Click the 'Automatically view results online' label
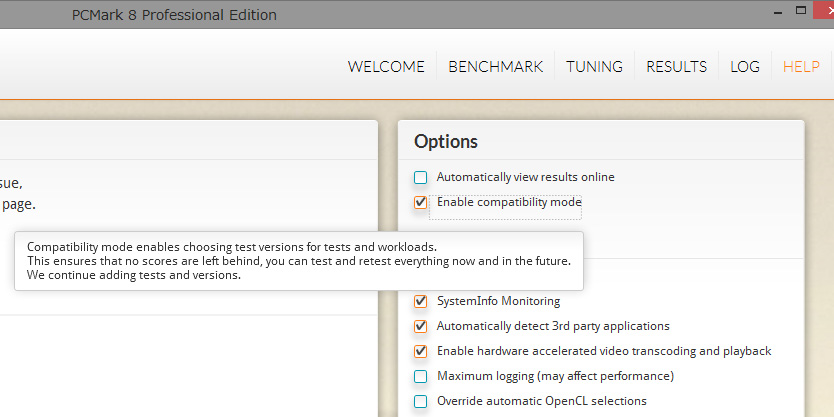 point(525,177)
